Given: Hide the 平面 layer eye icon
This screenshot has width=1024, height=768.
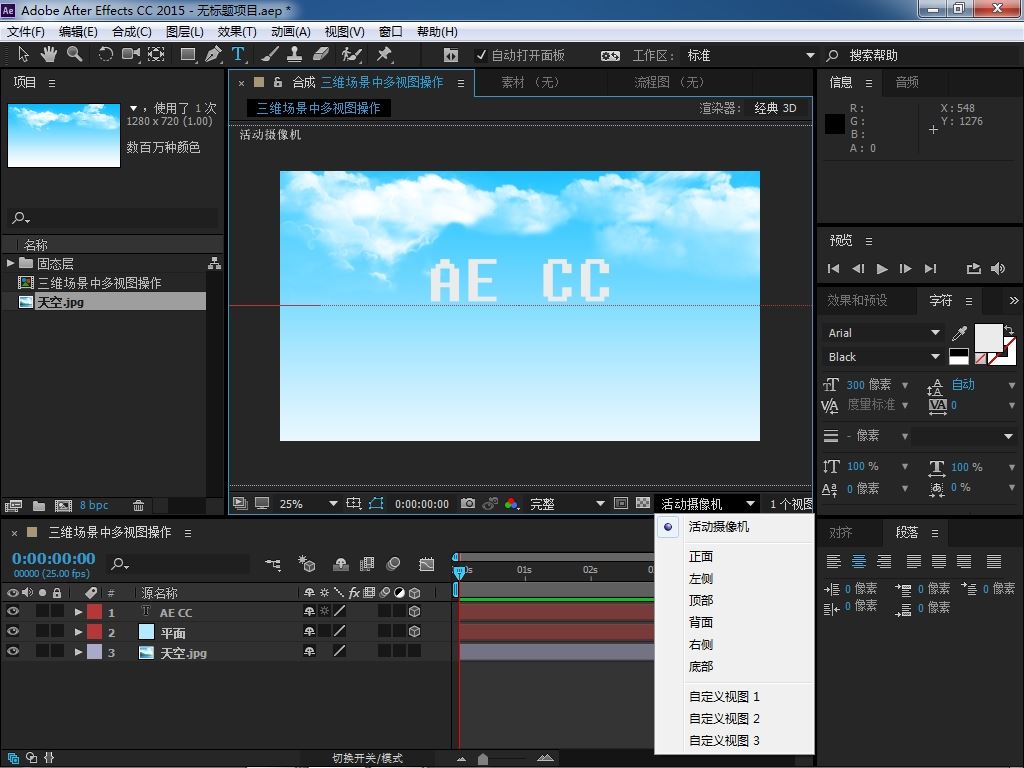Looking at the screenshot, I should 12,632.
